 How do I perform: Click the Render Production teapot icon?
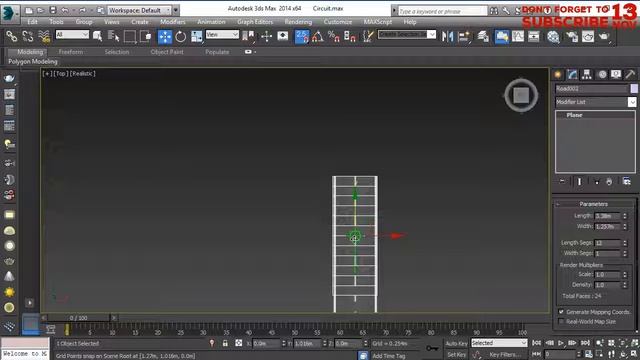pyautogui.click(x=604, y=37)
